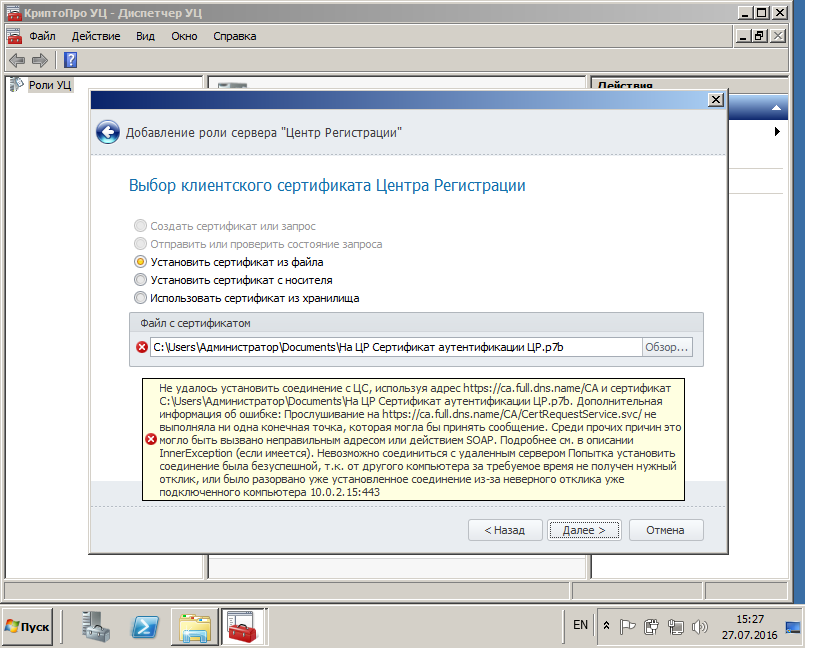Click the Show desktop button

tap(792, 627)
